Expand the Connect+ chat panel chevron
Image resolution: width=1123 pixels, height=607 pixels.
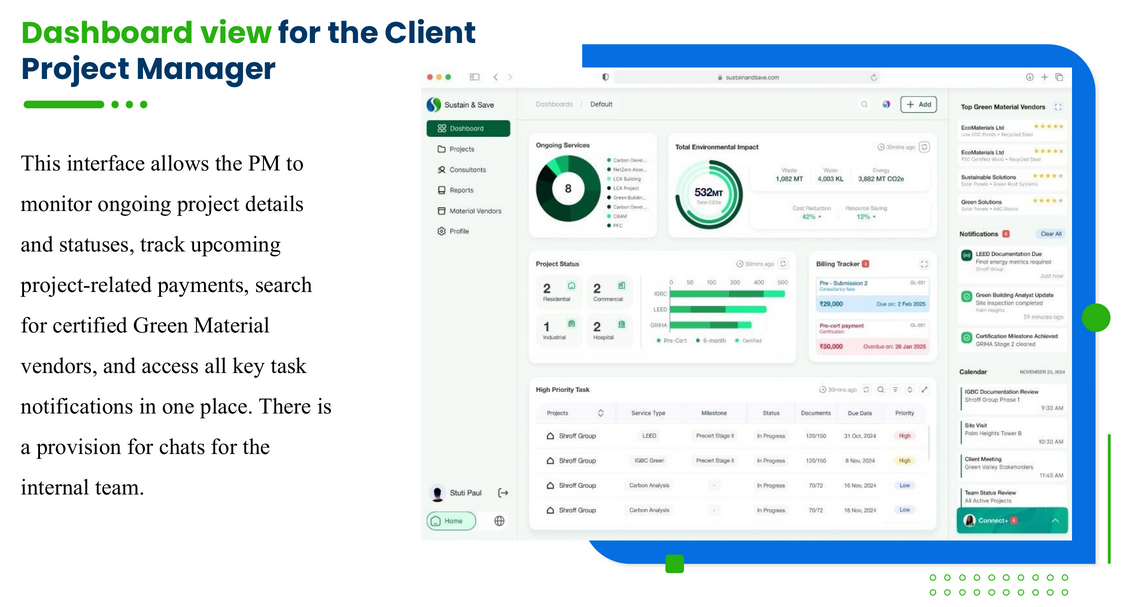click(1054, 521)
